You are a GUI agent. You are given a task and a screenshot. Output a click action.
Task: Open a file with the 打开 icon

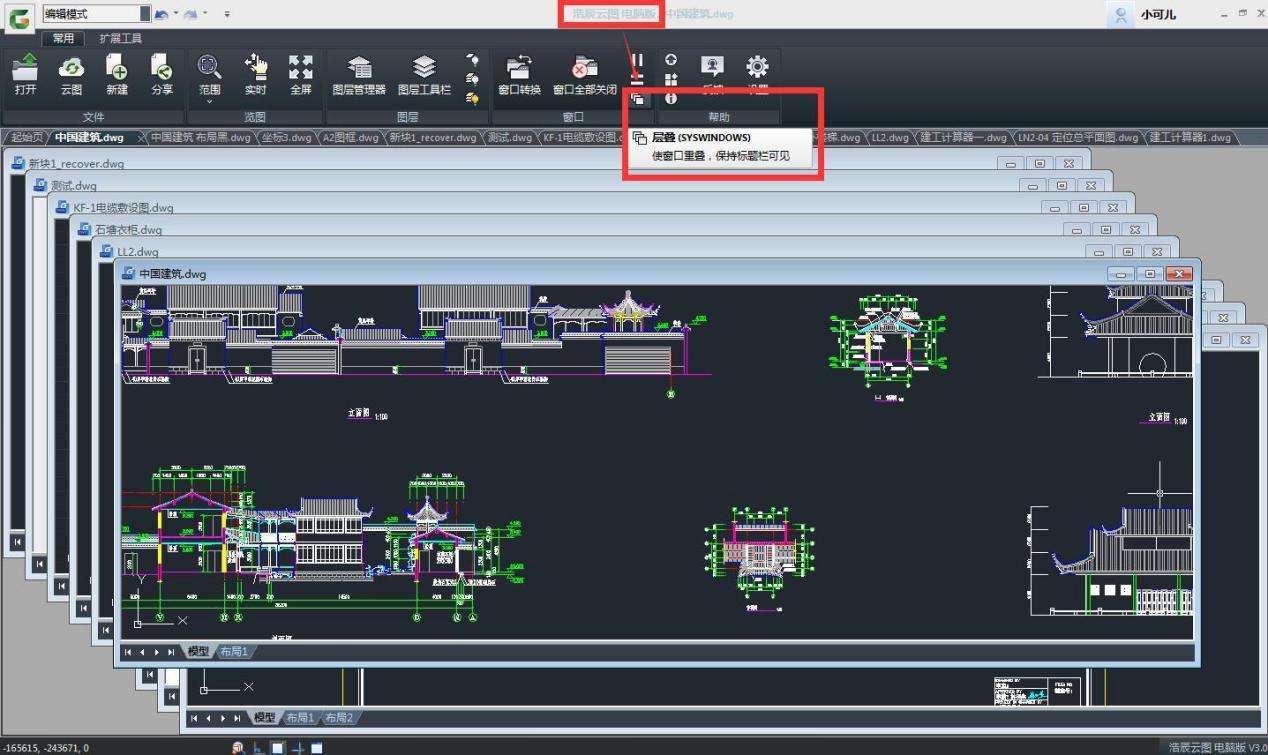coord(26,74)
